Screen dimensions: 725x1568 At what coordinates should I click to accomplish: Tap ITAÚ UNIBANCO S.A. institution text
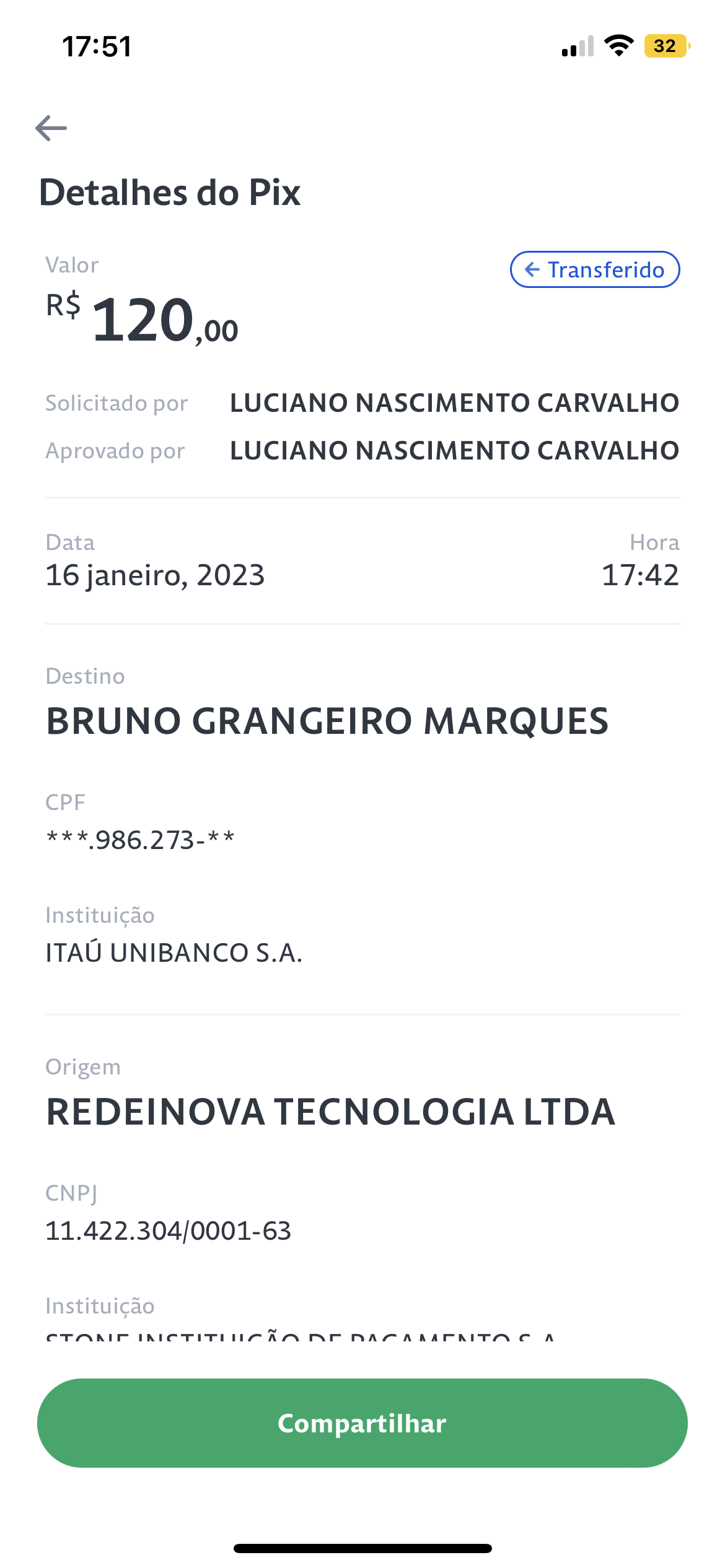(174, 952)
